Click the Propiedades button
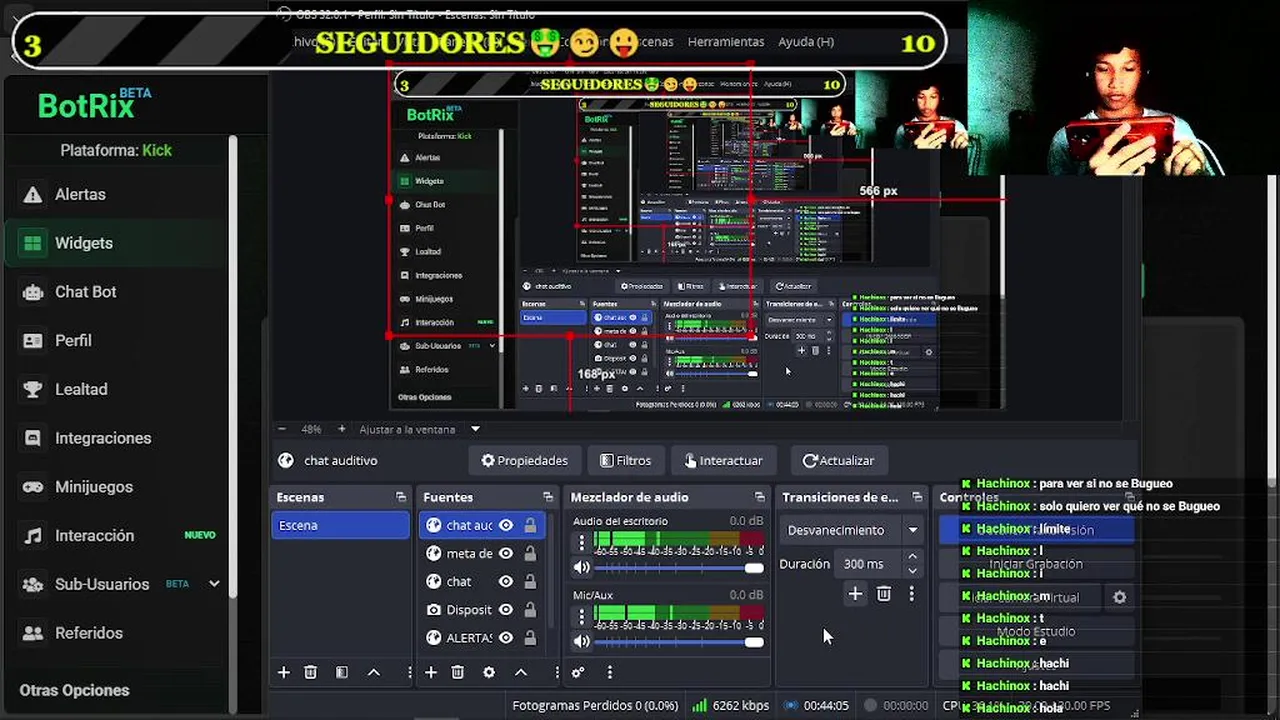Image resolution: width=1280 pixels, height=720 pixels. (524, 461)
